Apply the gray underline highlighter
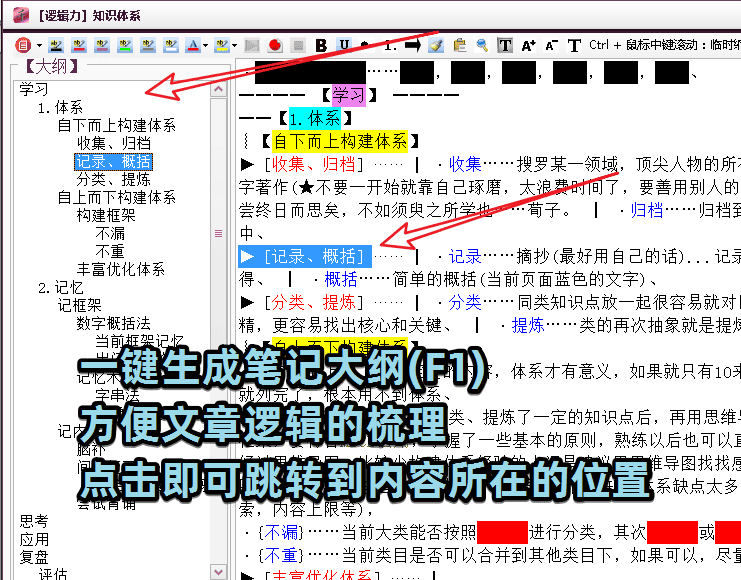This screenshot has width=741, height=580. pos(148,45)
